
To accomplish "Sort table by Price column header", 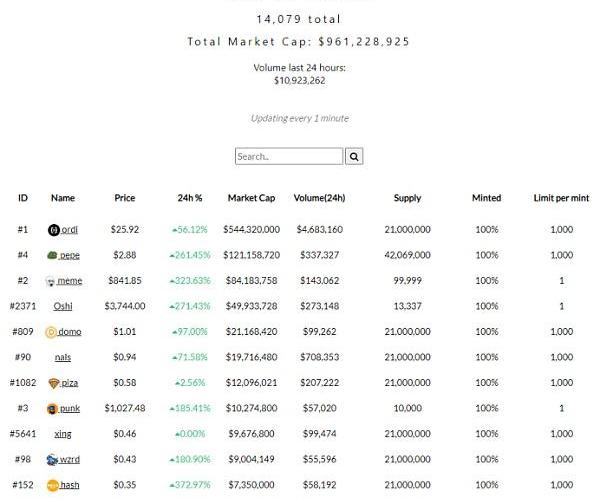I will (x=125, y=198).
